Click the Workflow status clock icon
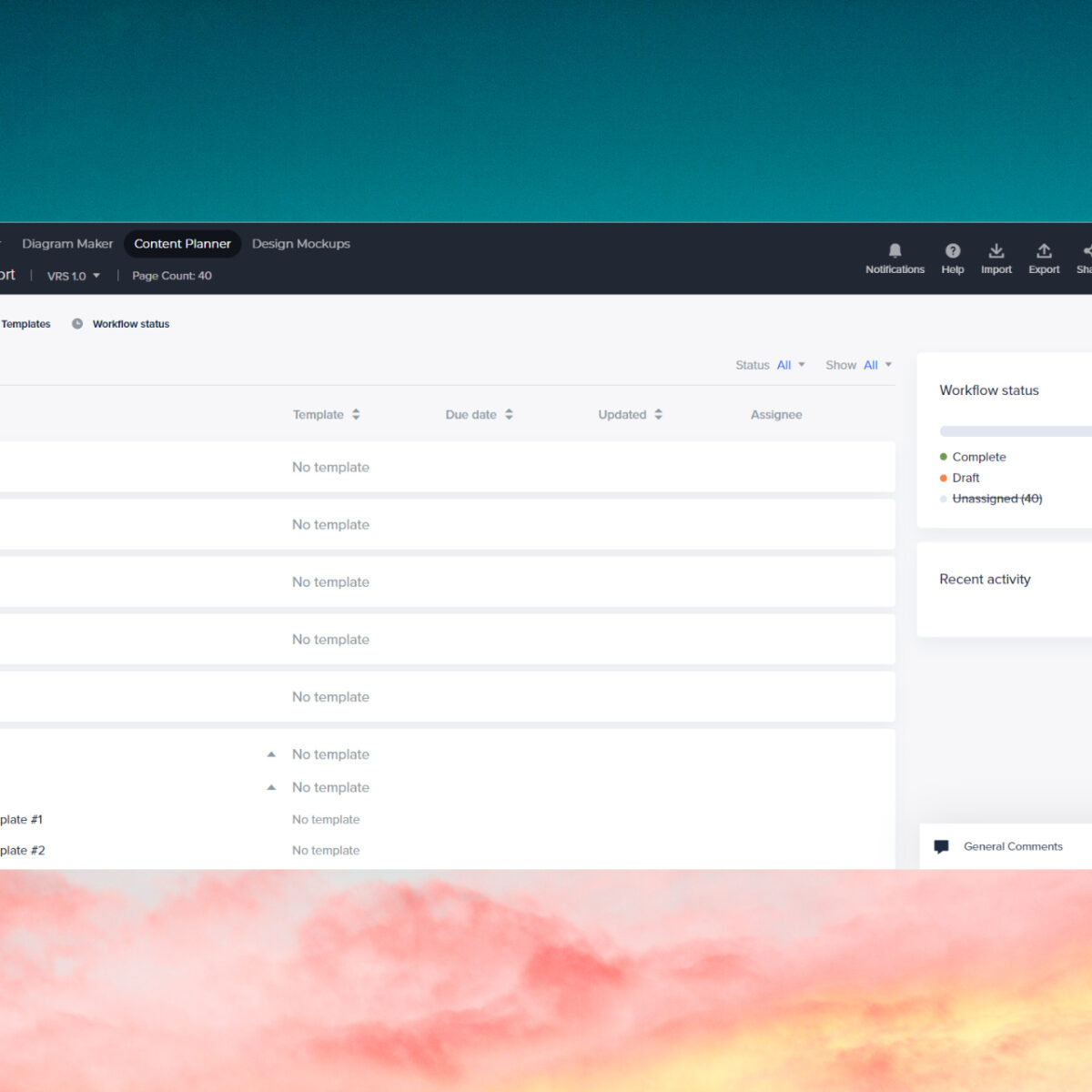The height and width of the screenshot is (1092, 1092). coord(77,324)
